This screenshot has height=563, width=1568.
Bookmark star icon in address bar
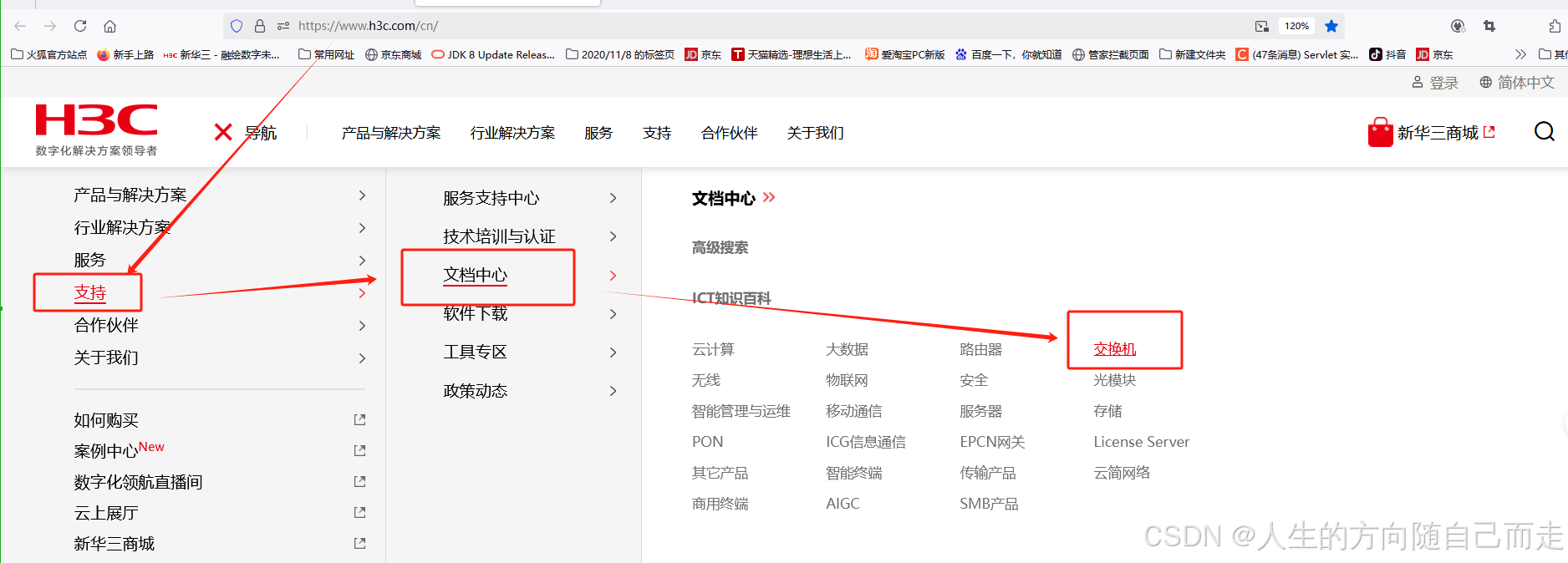click(1331, 26)
